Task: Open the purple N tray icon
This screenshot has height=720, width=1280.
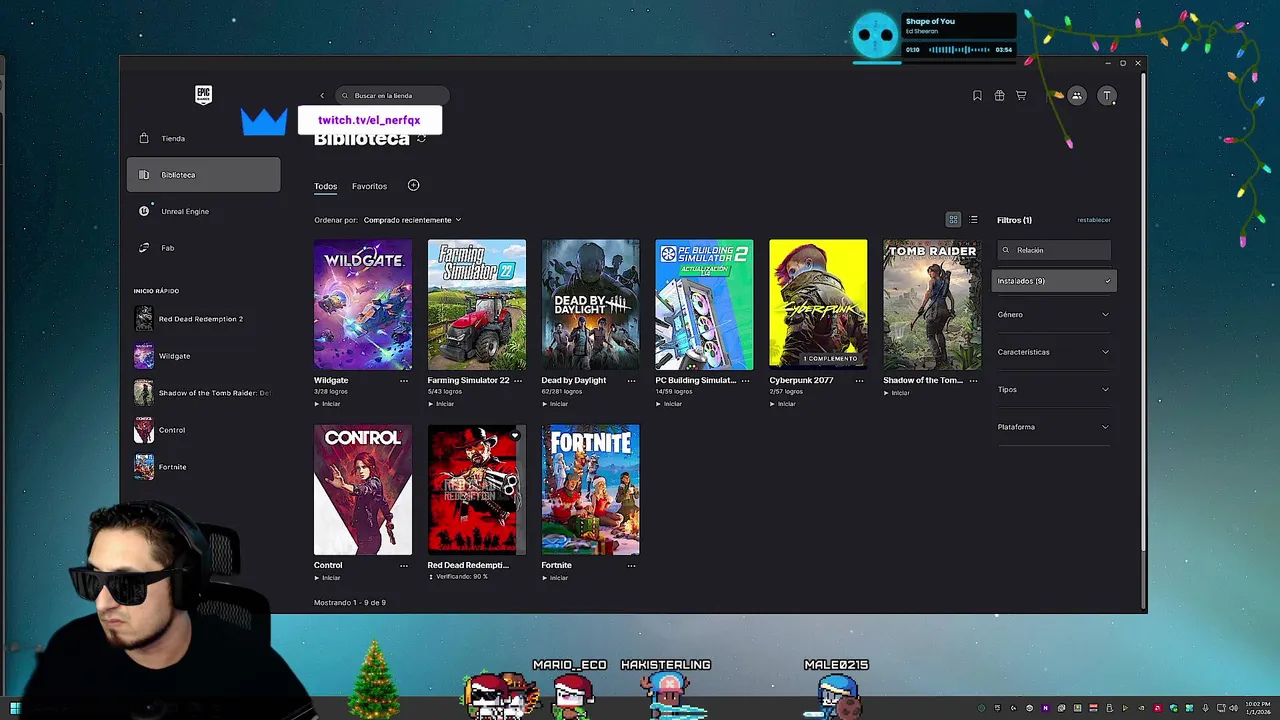Action: click(1045, 708)
